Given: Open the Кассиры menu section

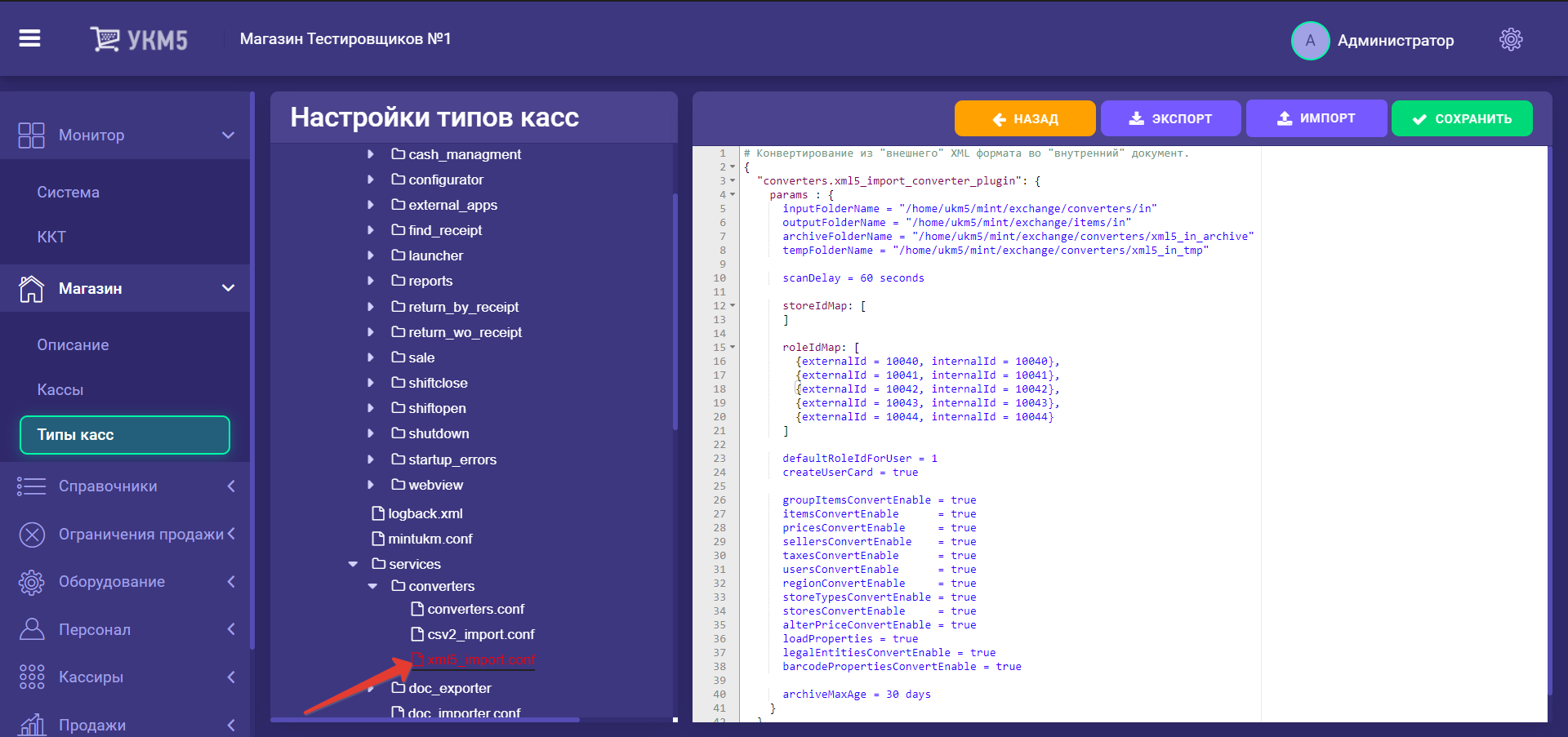Looking at the screenshot, I should coord(91,677).
